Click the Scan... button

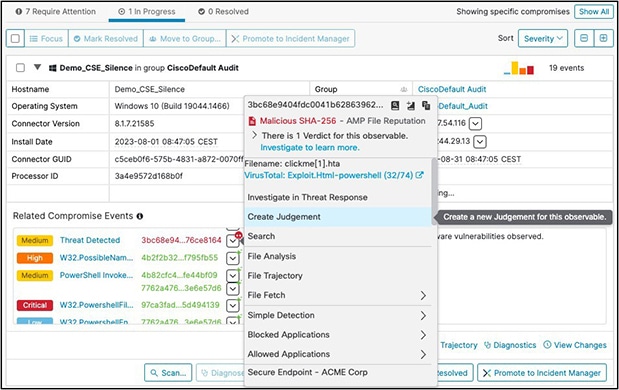pyautogui.click(x=168, y=373)
